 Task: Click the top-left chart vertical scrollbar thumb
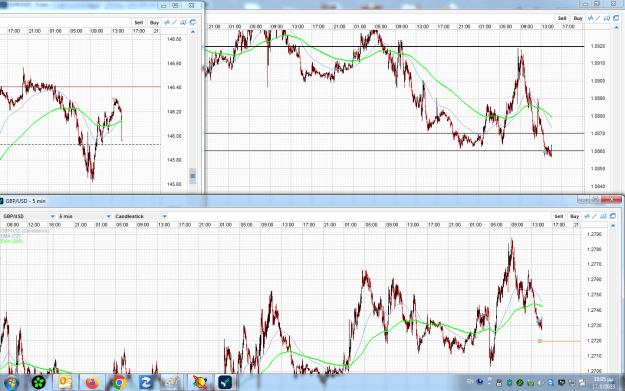[193, 176]
